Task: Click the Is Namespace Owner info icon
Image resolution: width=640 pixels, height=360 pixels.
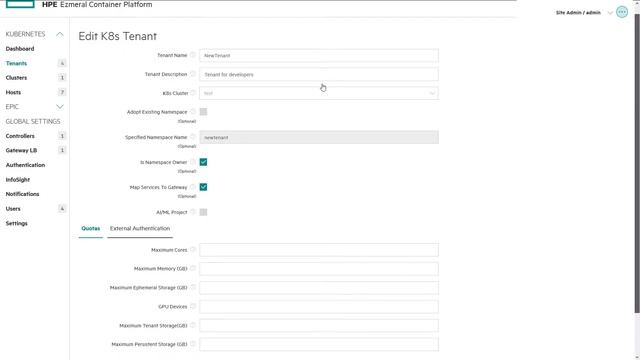Action: 193,162
